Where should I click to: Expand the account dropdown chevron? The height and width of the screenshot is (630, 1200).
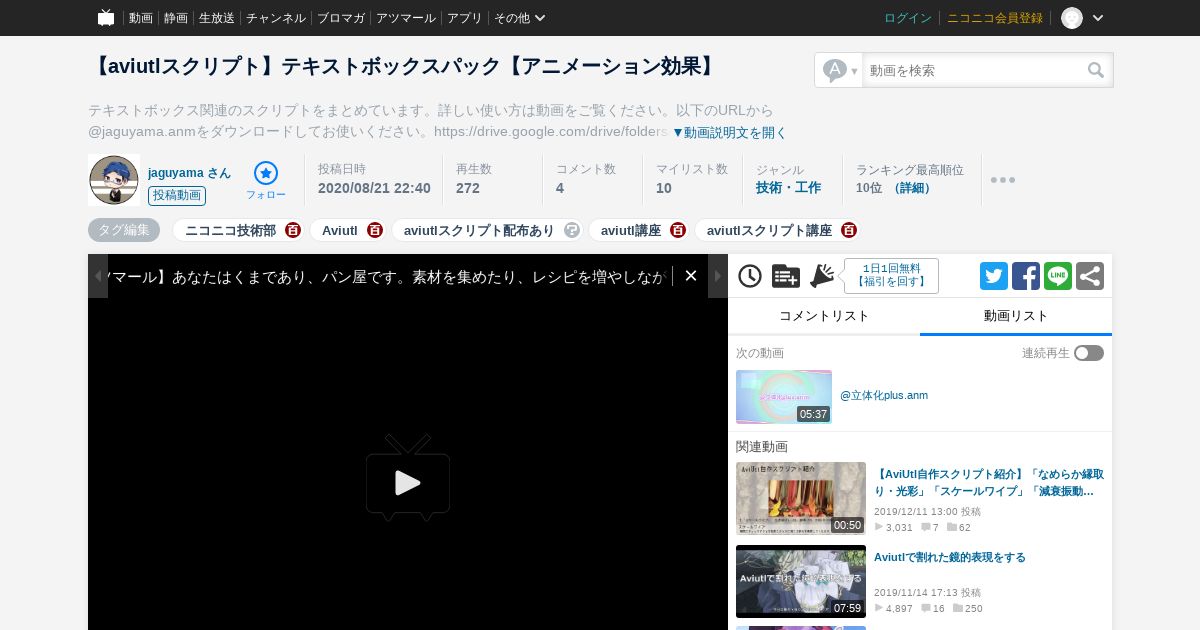pyautogui.click(x=1098, y=18)
